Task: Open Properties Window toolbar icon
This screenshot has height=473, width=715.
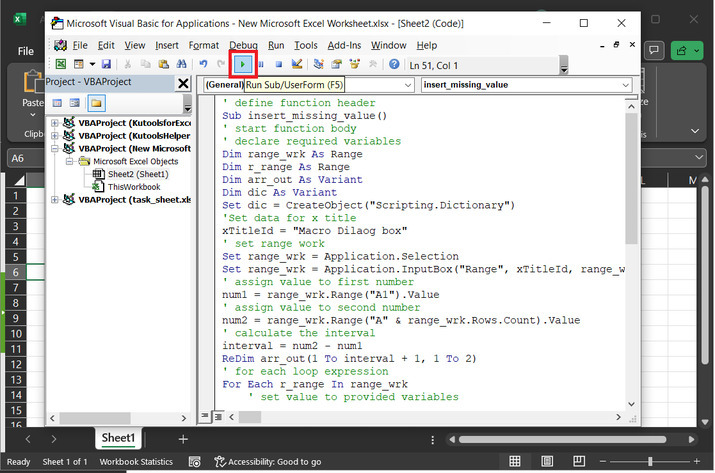Action: coord(337,64)
